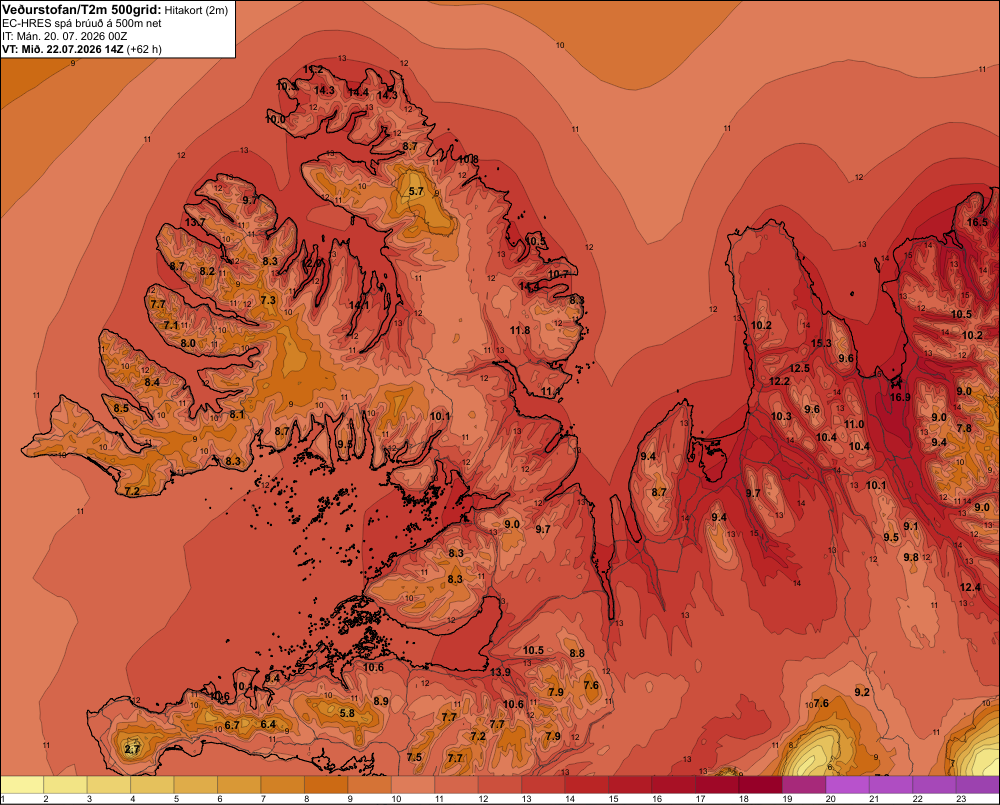Image resolution: width=1000 pixels, height=805 pixels.
Task: Select the 5.7 temperature reading
Action: pos(416,191)
